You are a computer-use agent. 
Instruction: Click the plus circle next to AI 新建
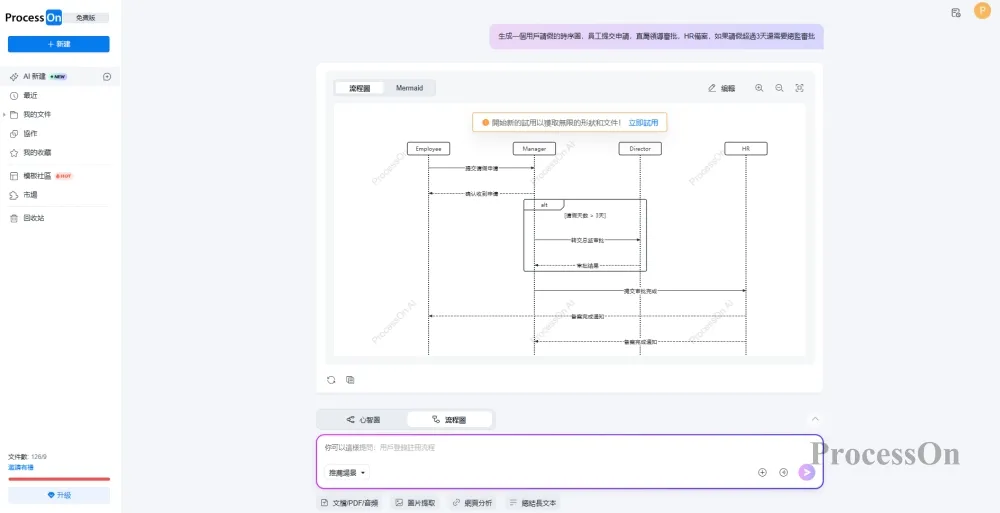[x=107, y=77]
